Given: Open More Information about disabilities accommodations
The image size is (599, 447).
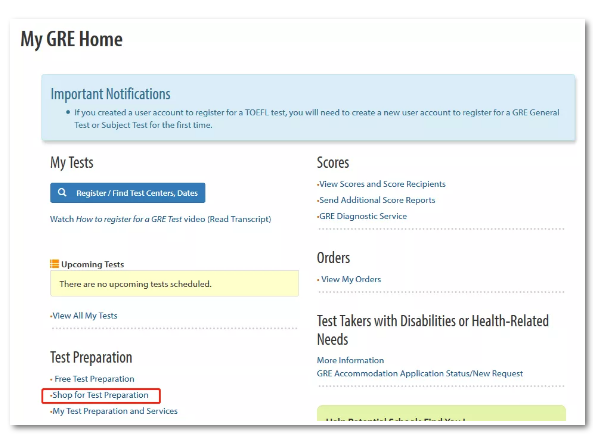Looking at the screenshot, I should coord(350,360).
